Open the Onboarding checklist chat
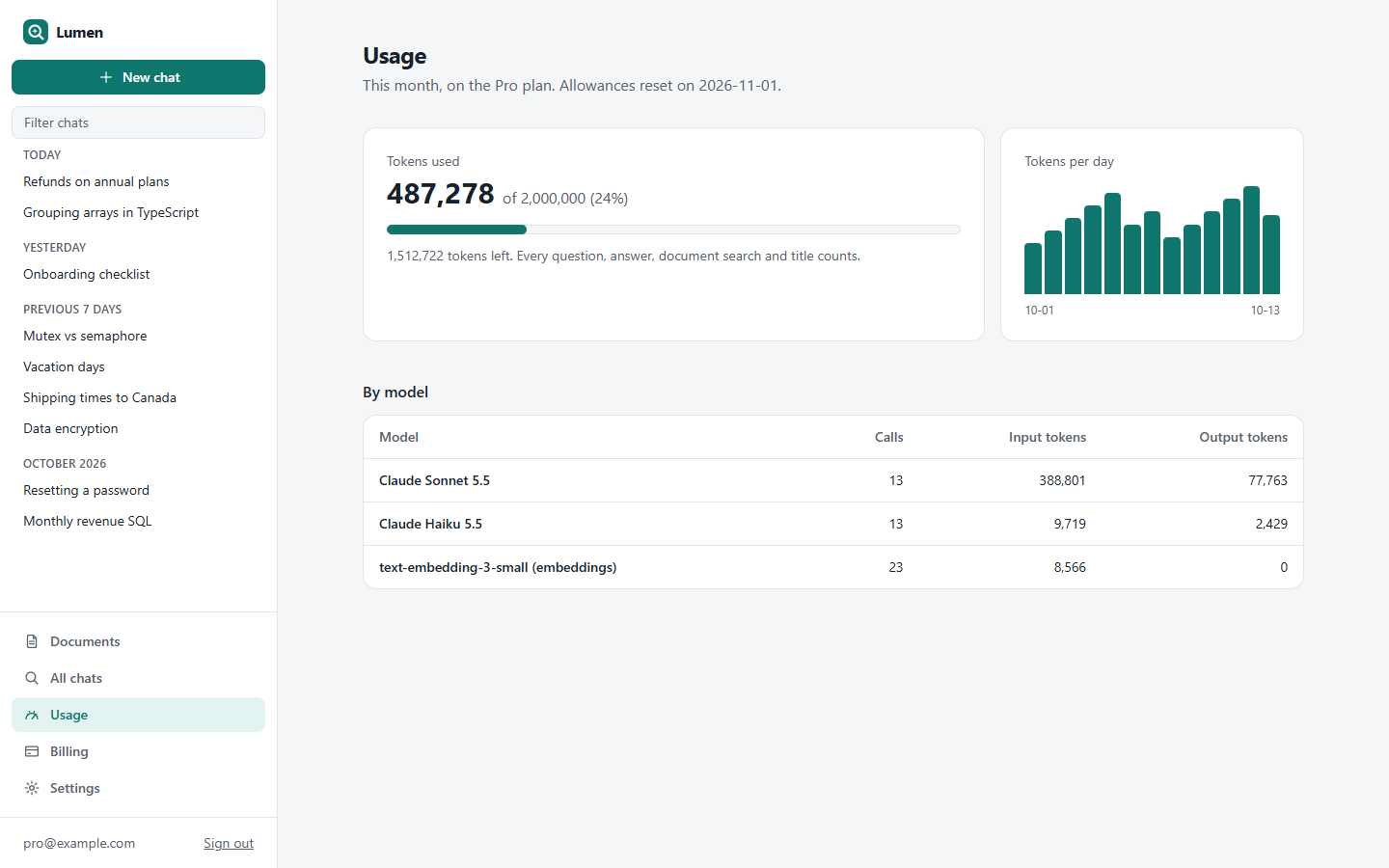This screenshot has height=868, width=1389. pos(138,274)
